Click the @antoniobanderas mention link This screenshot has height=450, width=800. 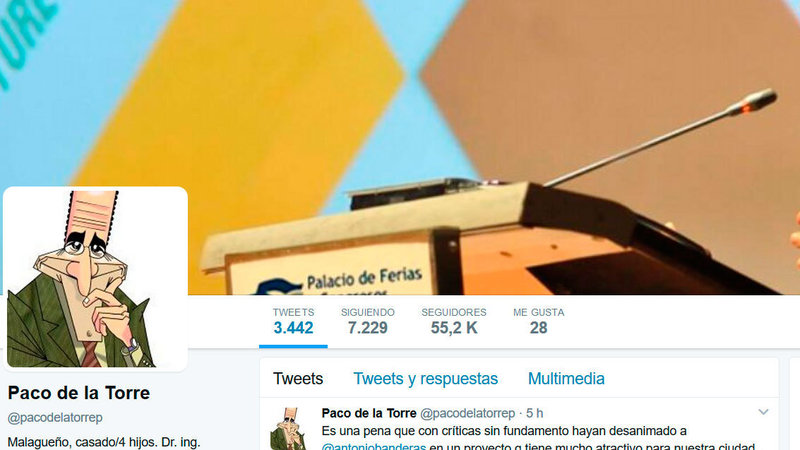[374, 446]
